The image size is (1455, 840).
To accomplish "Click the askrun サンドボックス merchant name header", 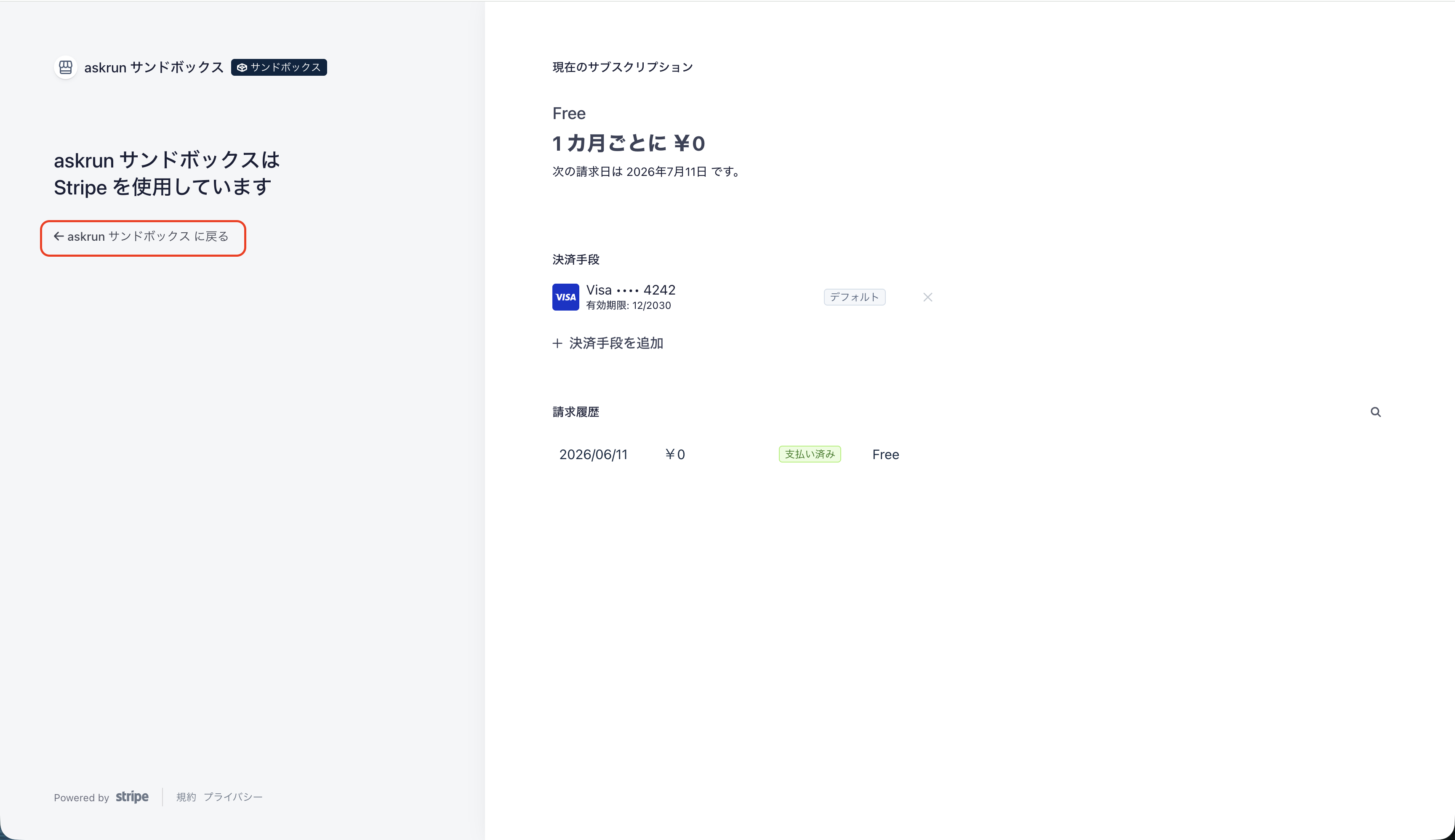I will coord(154,67).
